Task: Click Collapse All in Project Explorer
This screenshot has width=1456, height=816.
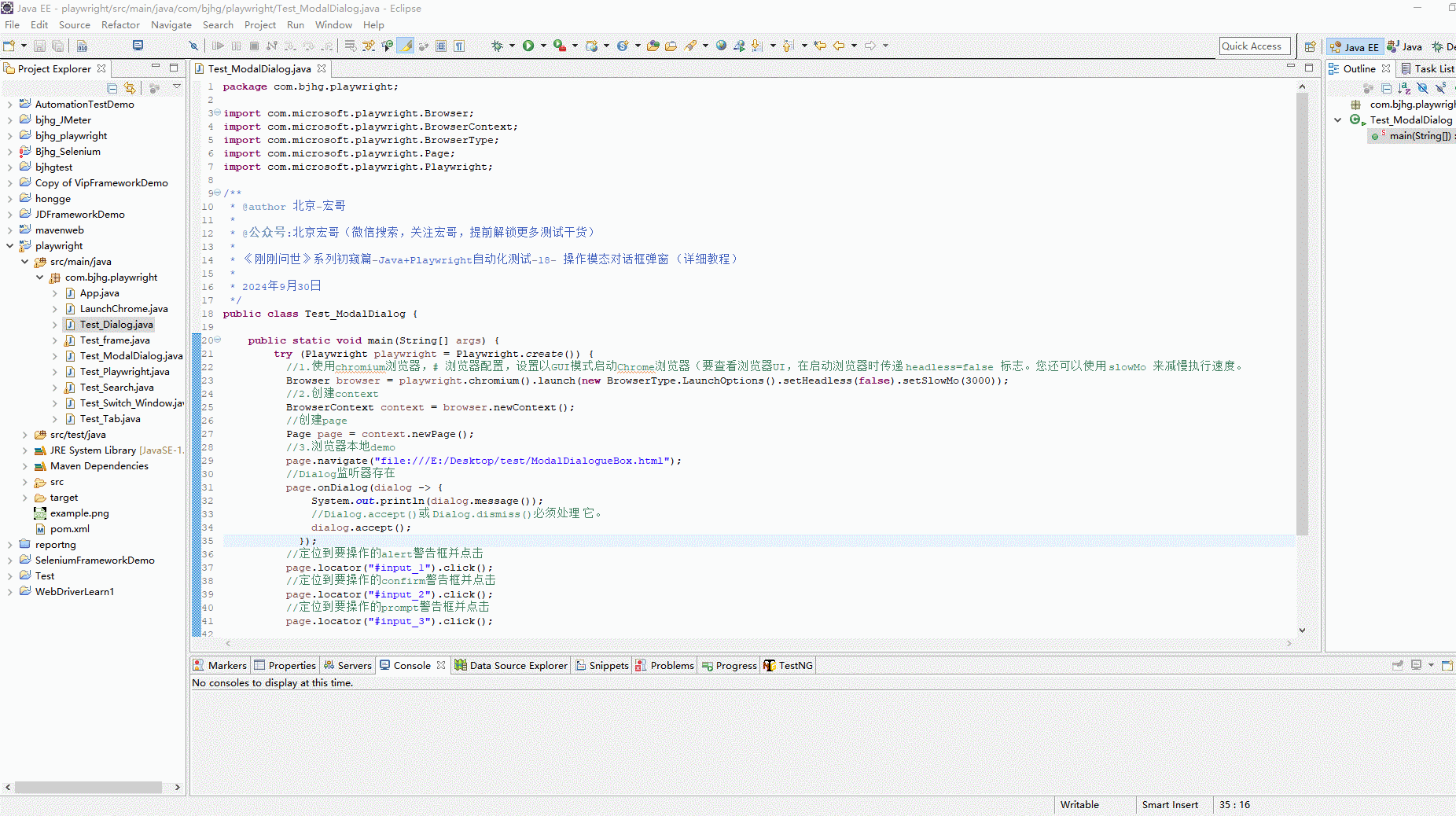Action: click(x=112, y=88)
